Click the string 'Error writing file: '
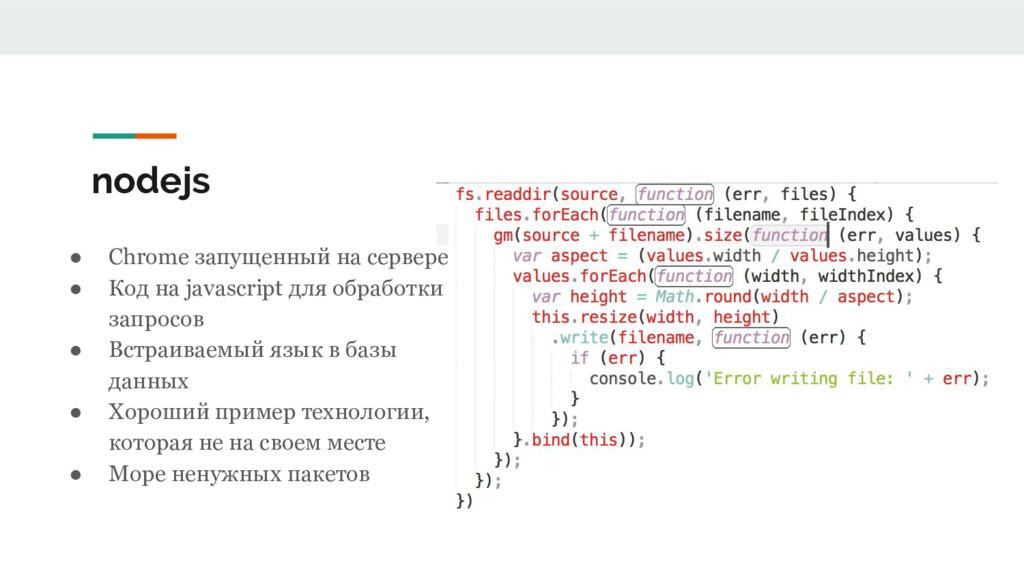 (808, 378)
